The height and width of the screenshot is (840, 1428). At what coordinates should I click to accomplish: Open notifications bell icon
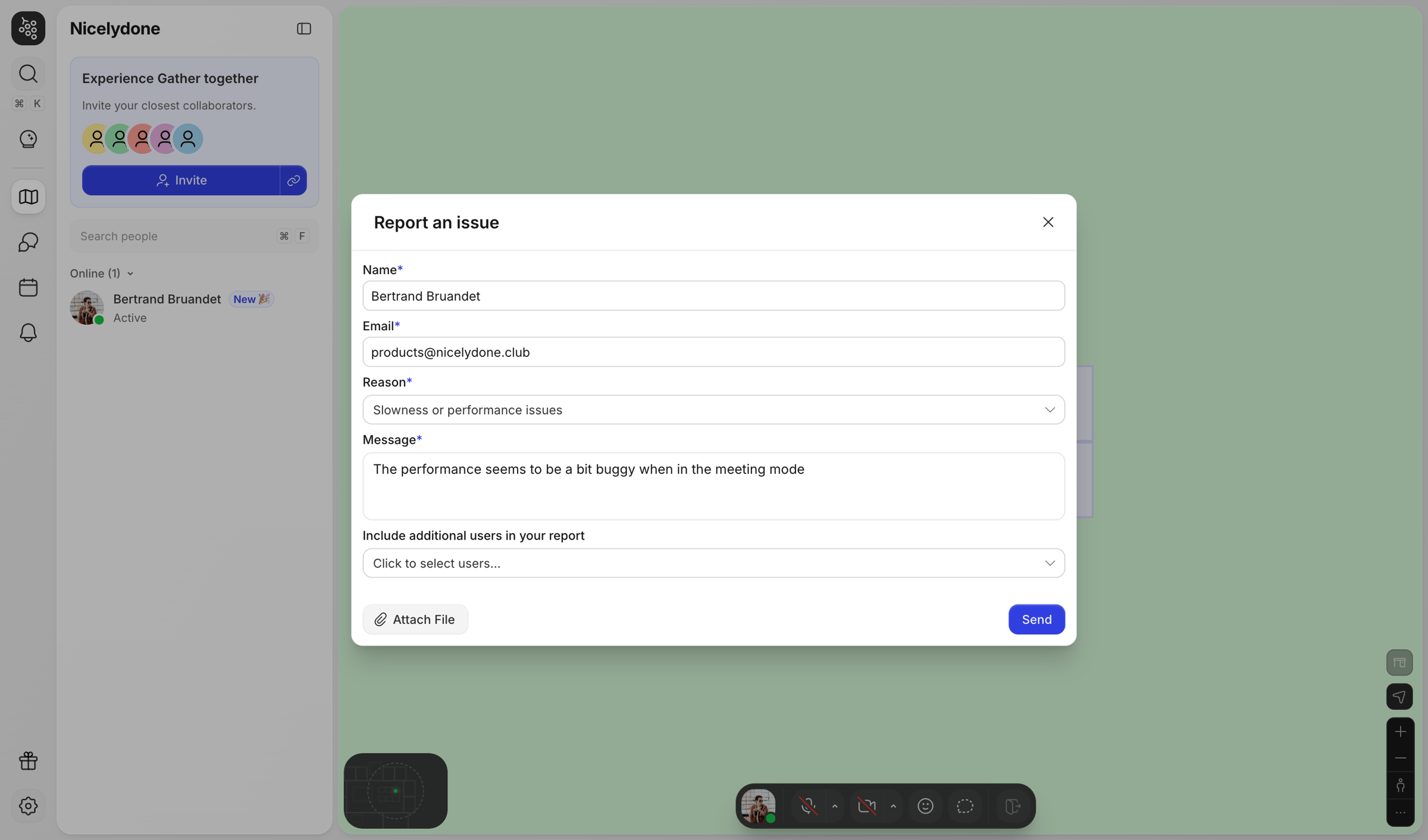pyautogui.click(x=28, y=333)
